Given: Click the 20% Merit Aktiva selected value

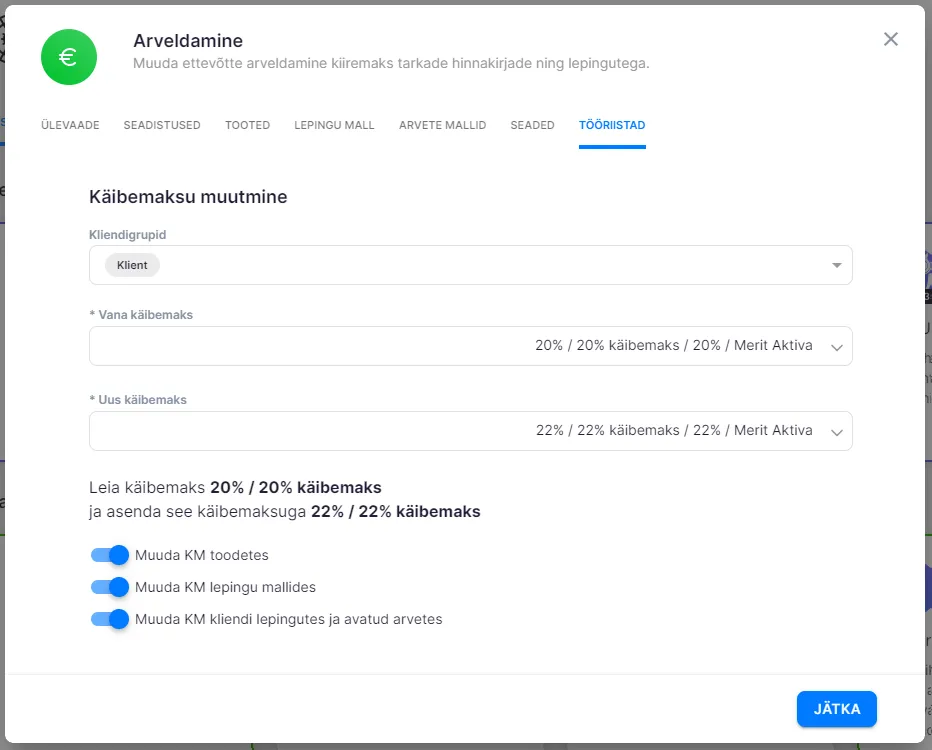Looking at the screenshot, I should point(673,346).
